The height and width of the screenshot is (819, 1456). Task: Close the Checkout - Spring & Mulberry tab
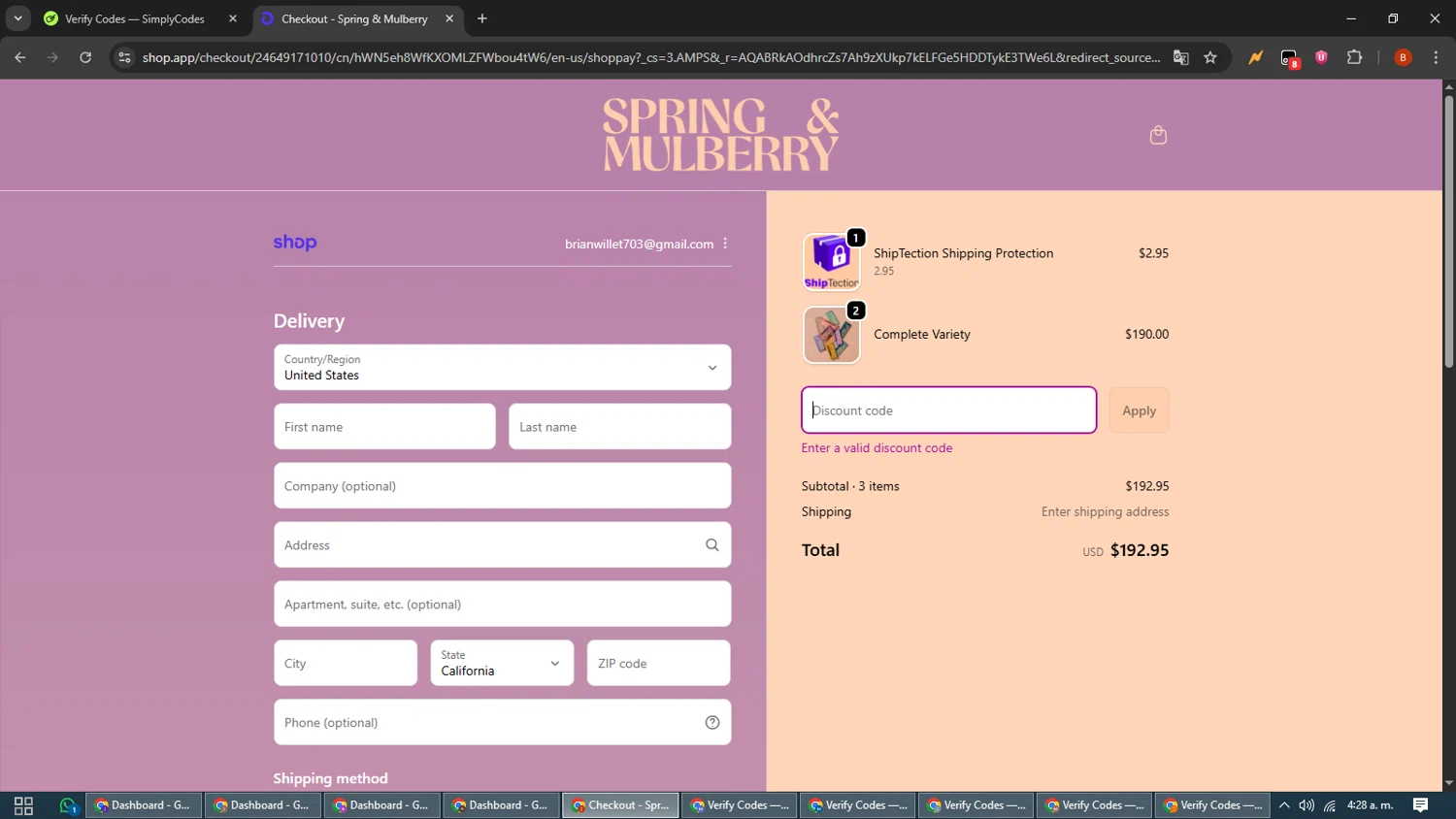[449, 18]
